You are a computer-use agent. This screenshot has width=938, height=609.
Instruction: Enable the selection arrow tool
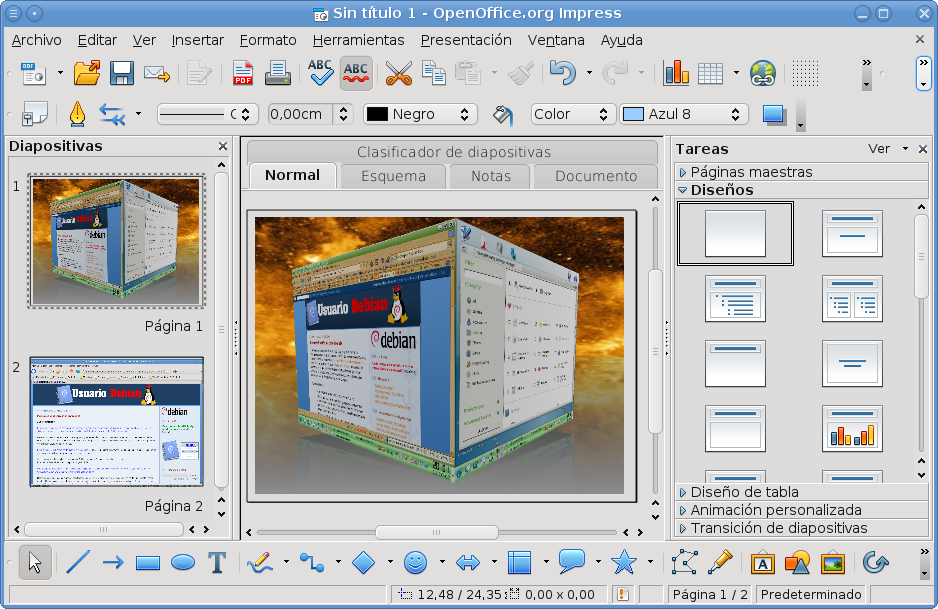33,564
